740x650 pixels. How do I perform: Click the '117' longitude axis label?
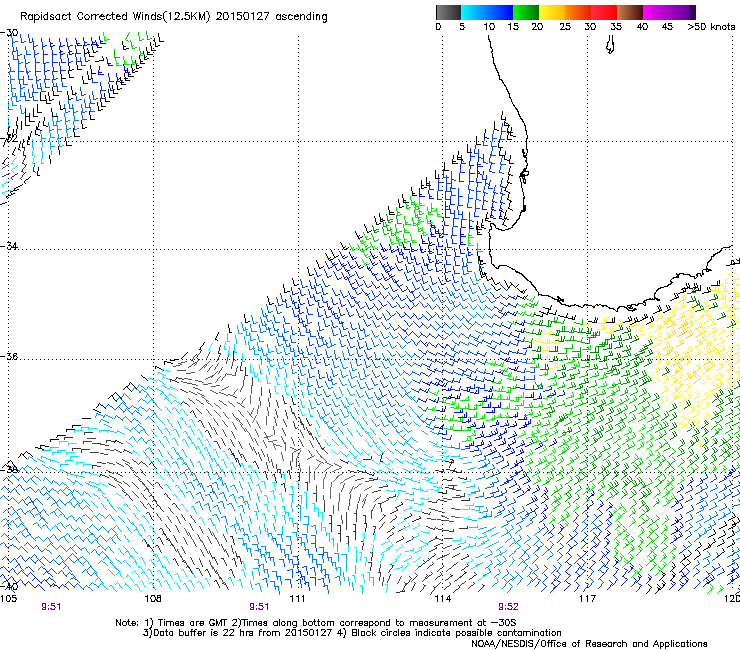pos(587,599)
